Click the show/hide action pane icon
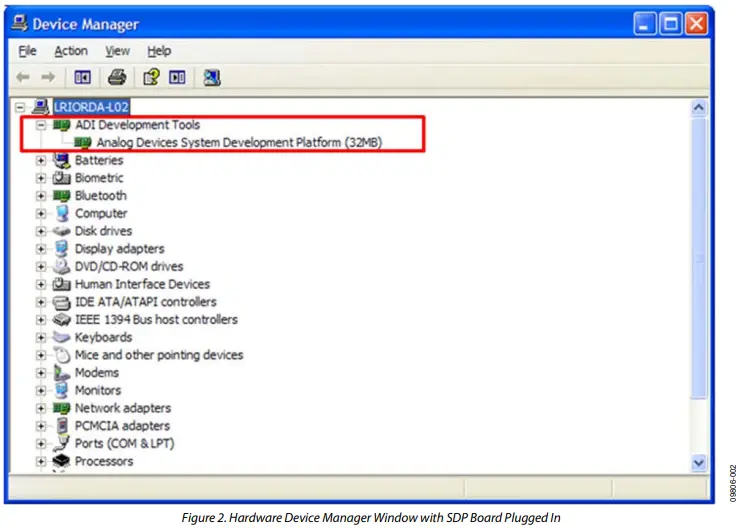The image size is (741, 528). 177,77
